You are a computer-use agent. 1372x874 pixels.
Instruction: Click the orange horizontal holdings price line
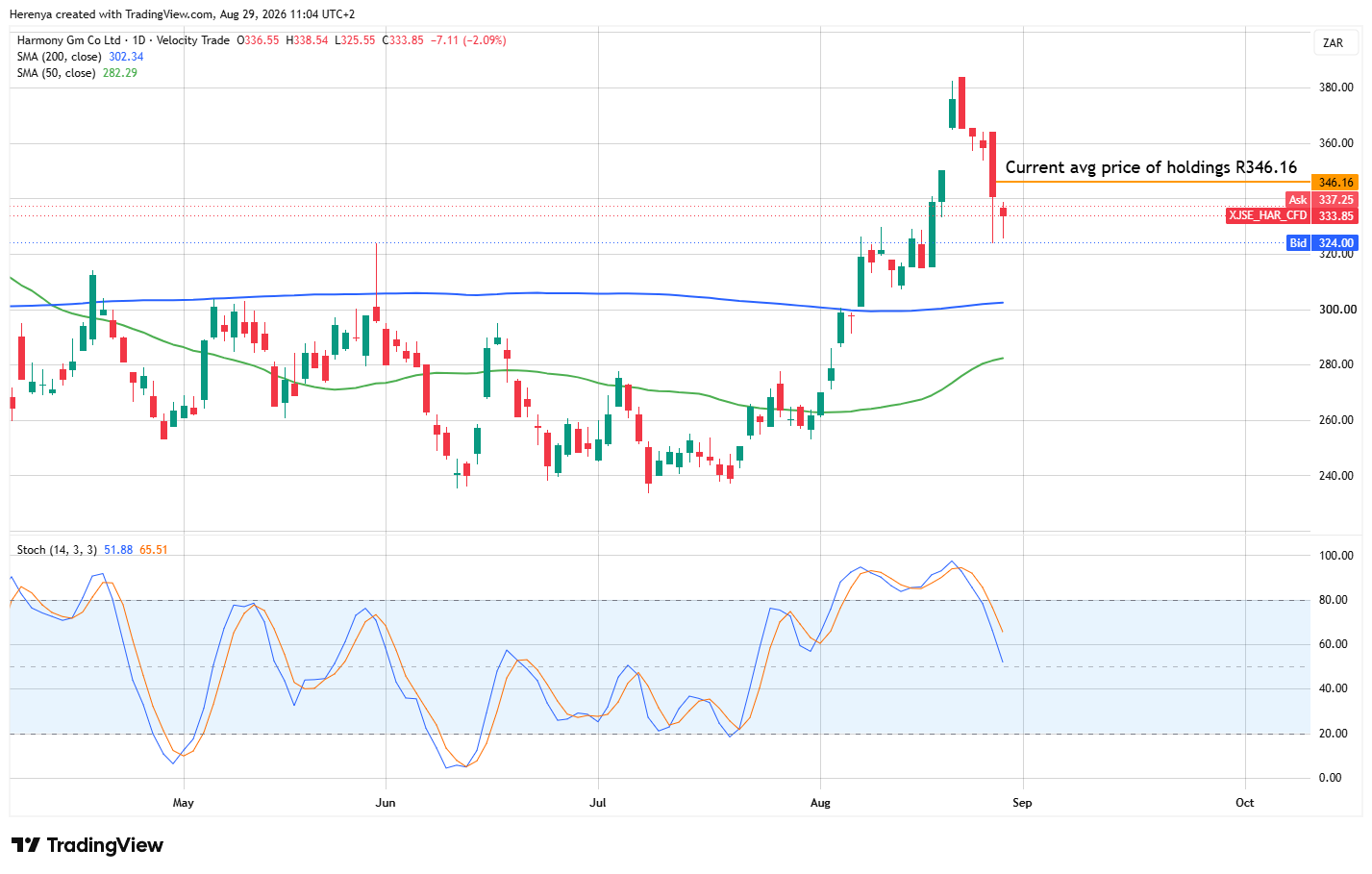click(x=1153, y=182)
